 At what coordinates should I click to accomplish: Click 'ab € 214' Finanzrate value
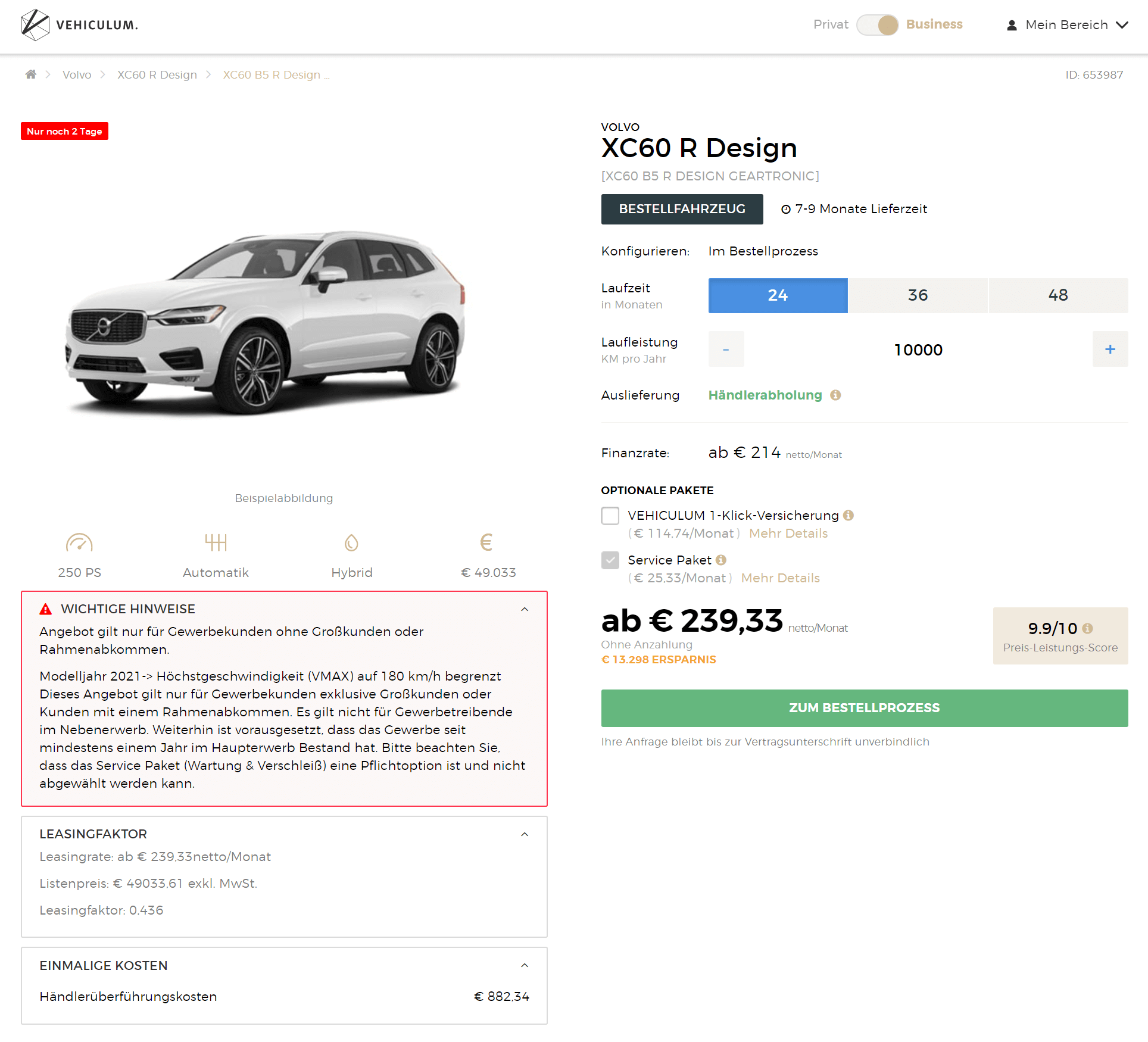(x=744, y=453)
